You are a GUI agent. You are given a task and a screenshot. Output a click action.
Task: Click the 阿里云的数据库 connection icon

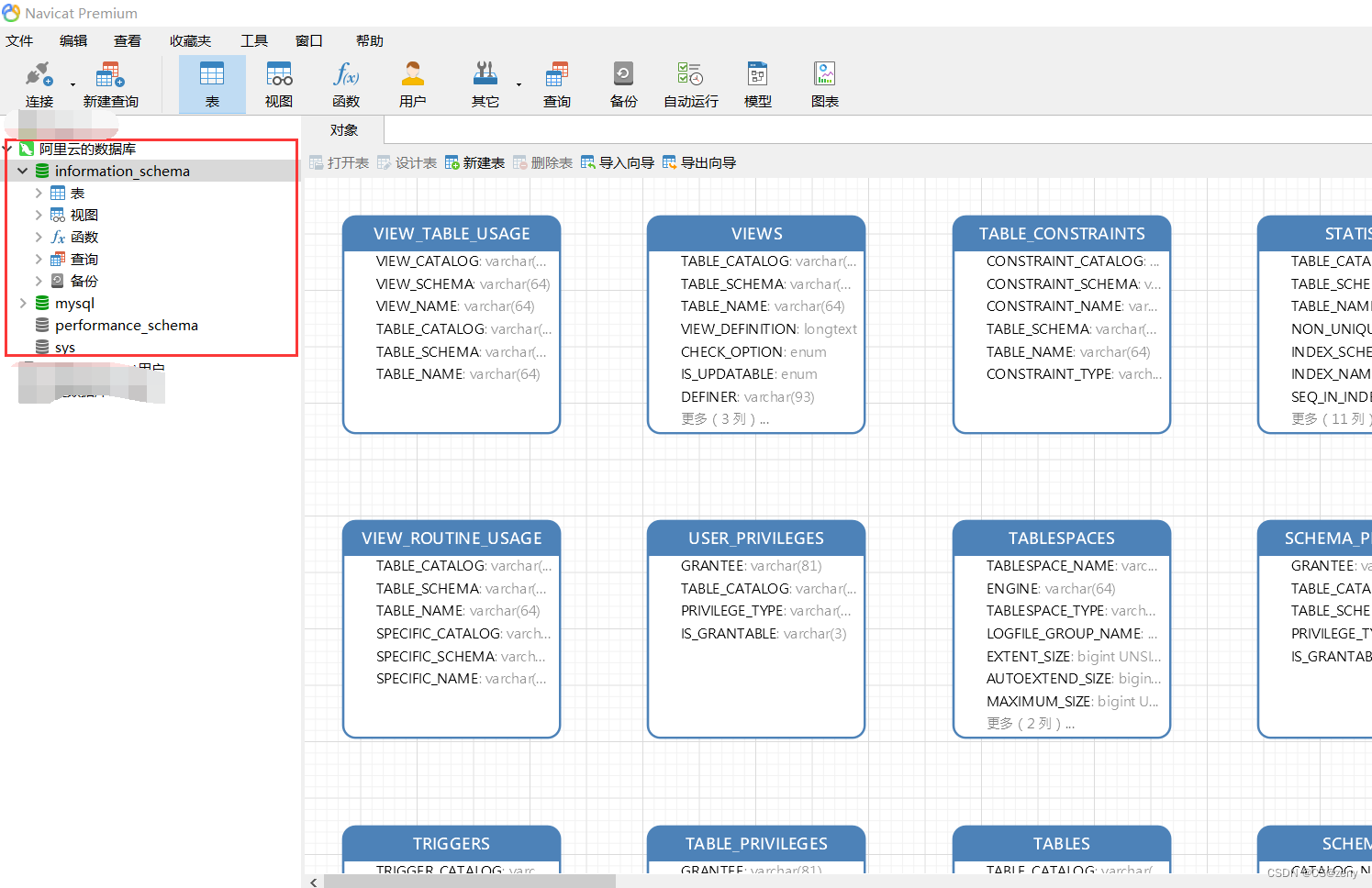(27, 149)
